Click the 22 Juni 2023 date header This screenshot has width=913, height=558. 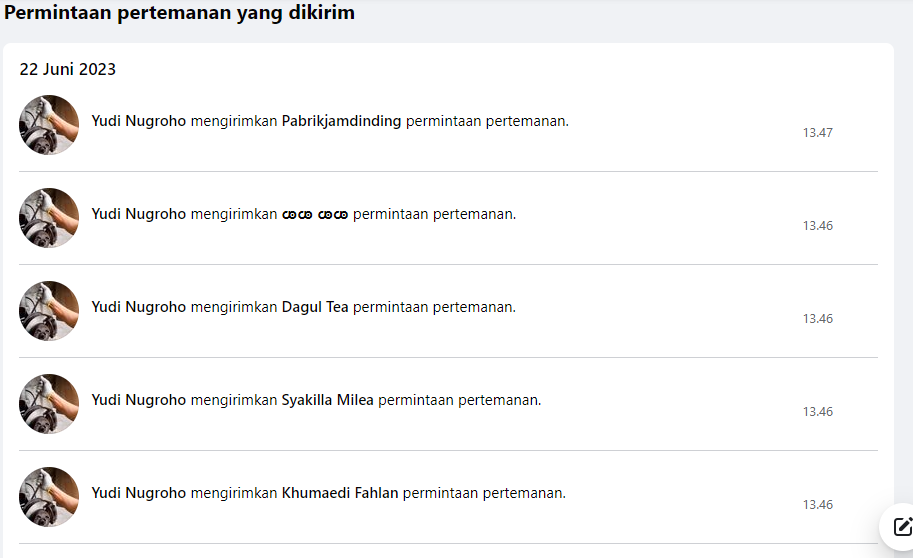click(68, 69)
